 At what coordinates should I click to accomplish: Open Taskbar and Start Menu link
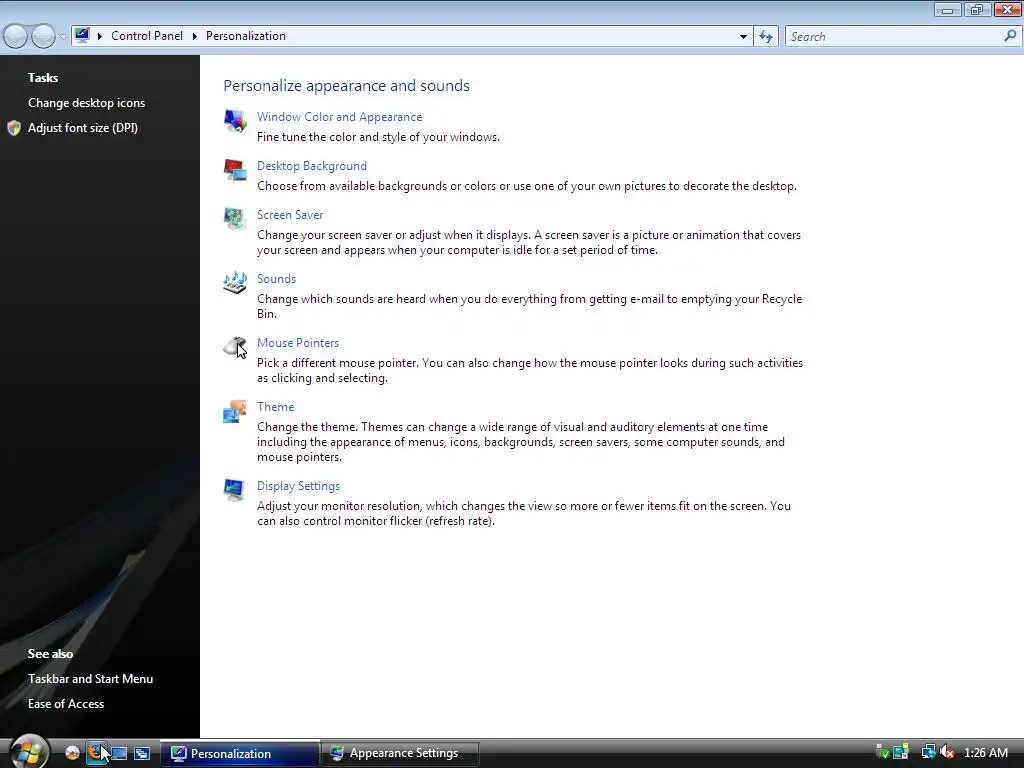(x=90, y=679)
